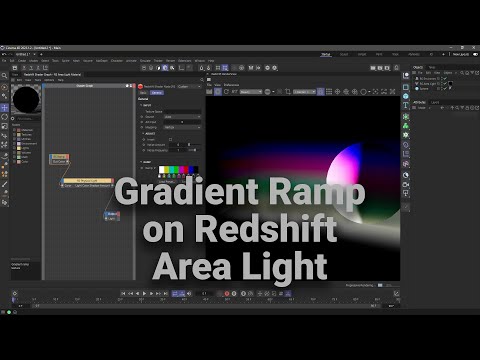
Task: Select the RS Physical Light node
Action: click(87, 183)
